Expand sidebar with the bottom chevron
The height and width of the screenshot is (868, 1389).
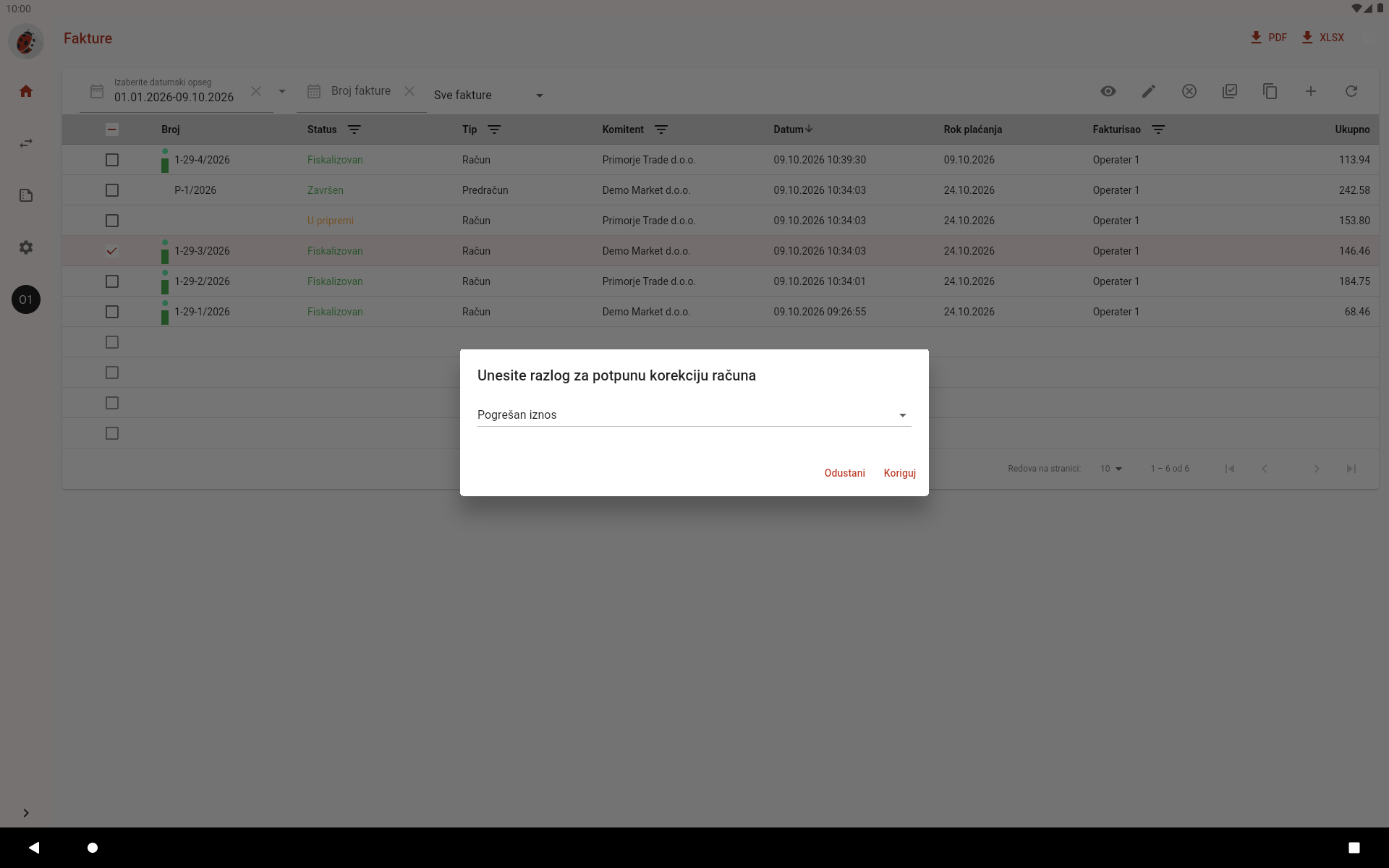point(26,813)
